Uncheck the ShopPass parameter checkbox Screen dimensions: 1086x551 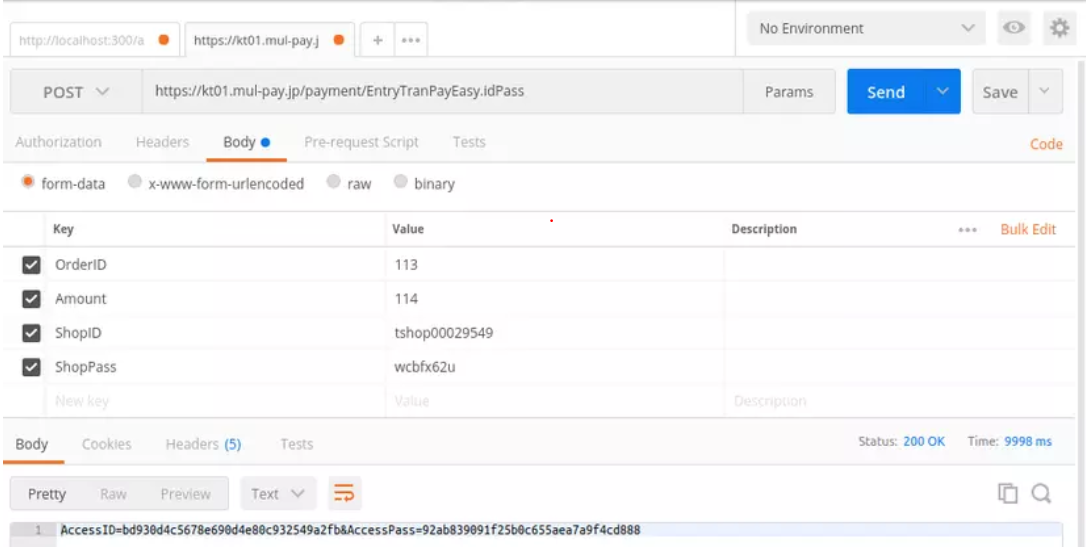(31, 367)
